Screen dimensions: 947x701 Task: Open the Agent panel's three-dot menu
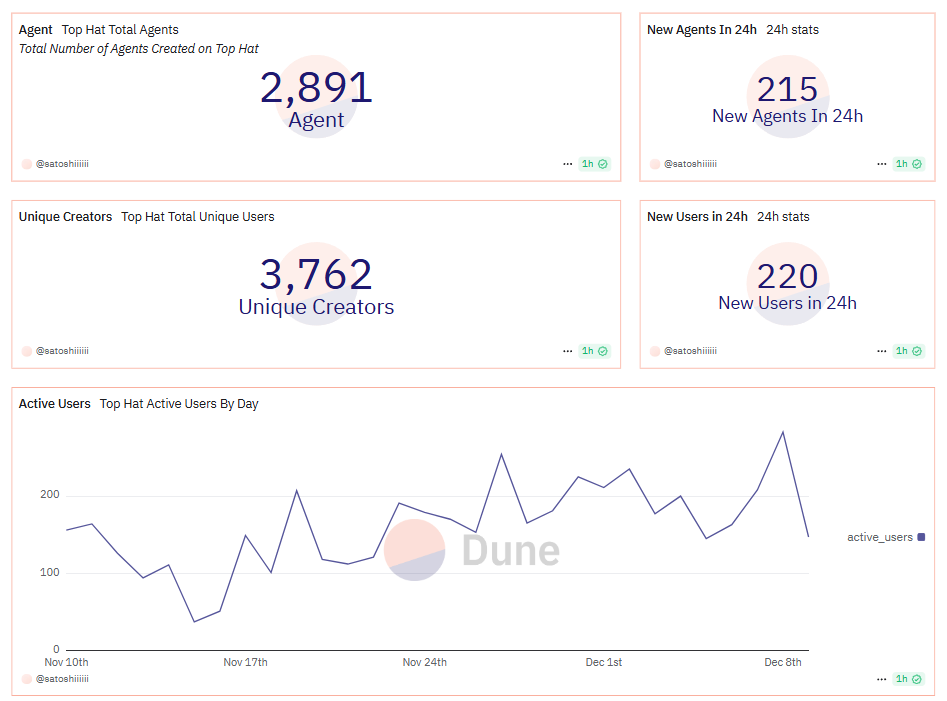pyautogui.click(x=568, y=164)
